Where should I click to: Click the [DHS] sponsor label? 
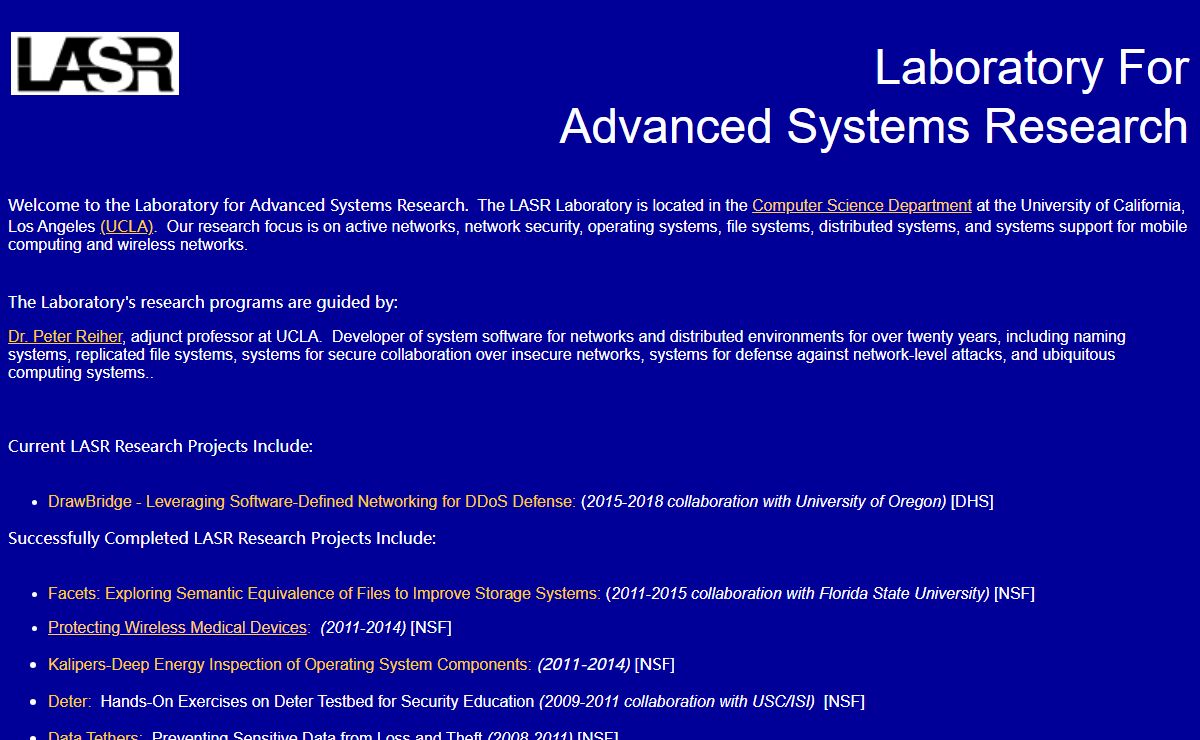pos(972,501)
